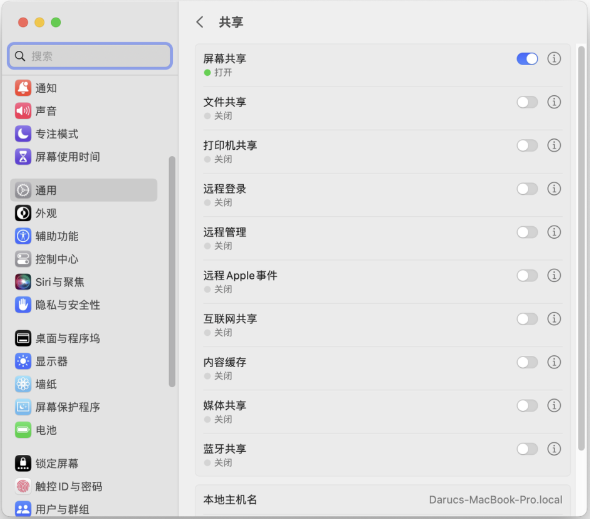Open the 通知 notifications icon
This screenshot has height=519, width=590.
pos(23,88)
